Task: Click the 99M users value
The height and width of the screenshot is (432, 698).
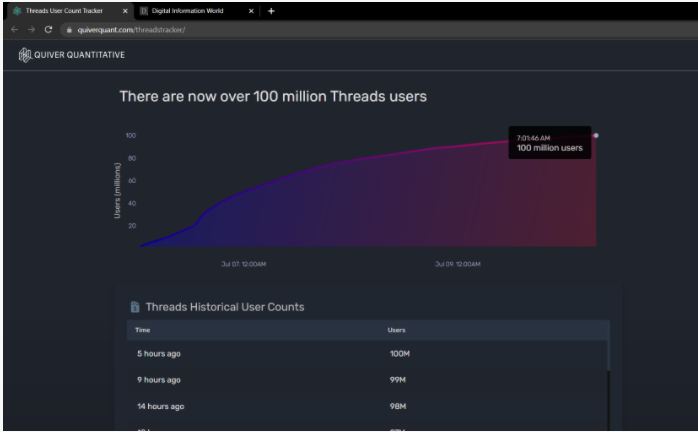Action: coord(398,380)
